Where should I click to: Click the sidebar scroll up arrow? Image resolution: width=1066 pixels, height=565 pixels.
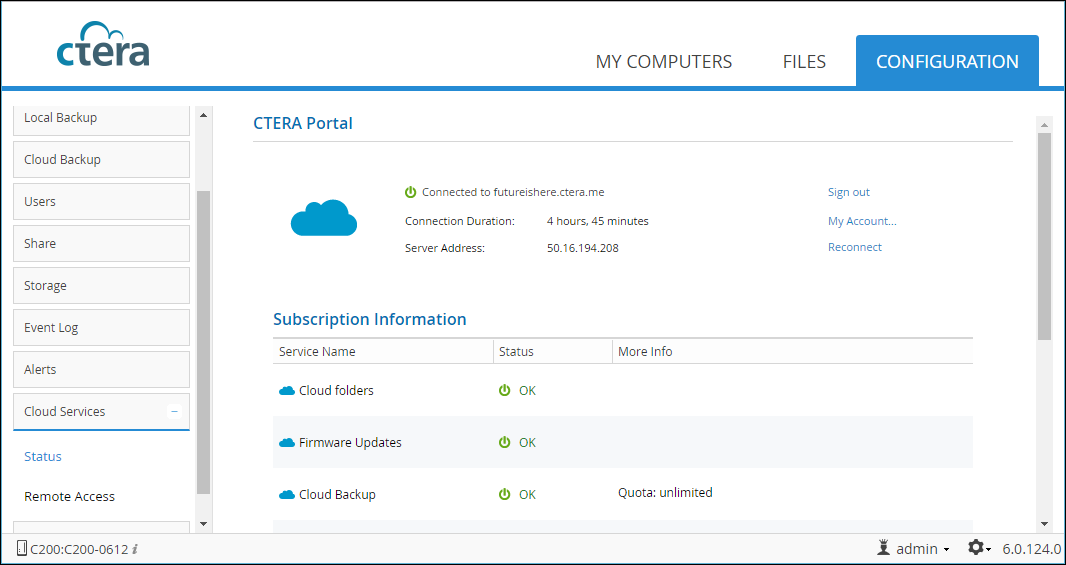click(203, 115)
